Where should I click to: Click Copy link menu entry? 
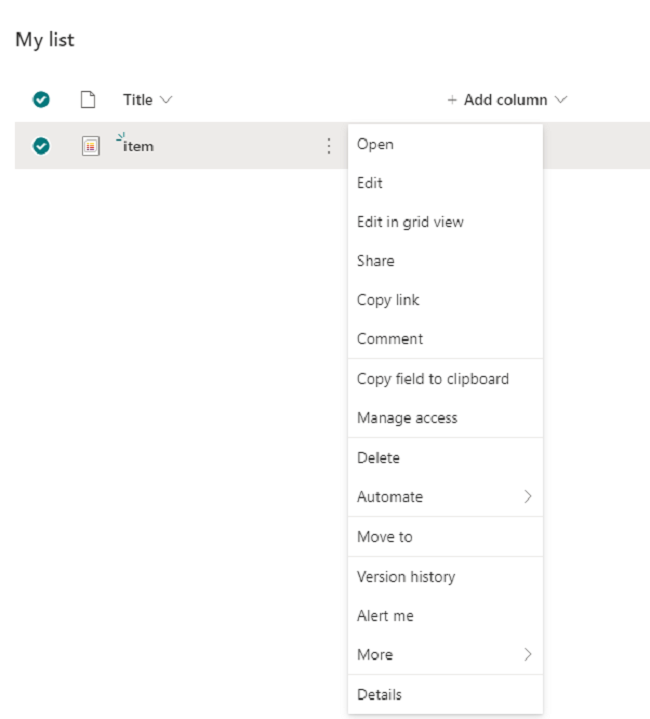[x=446, y=300]
